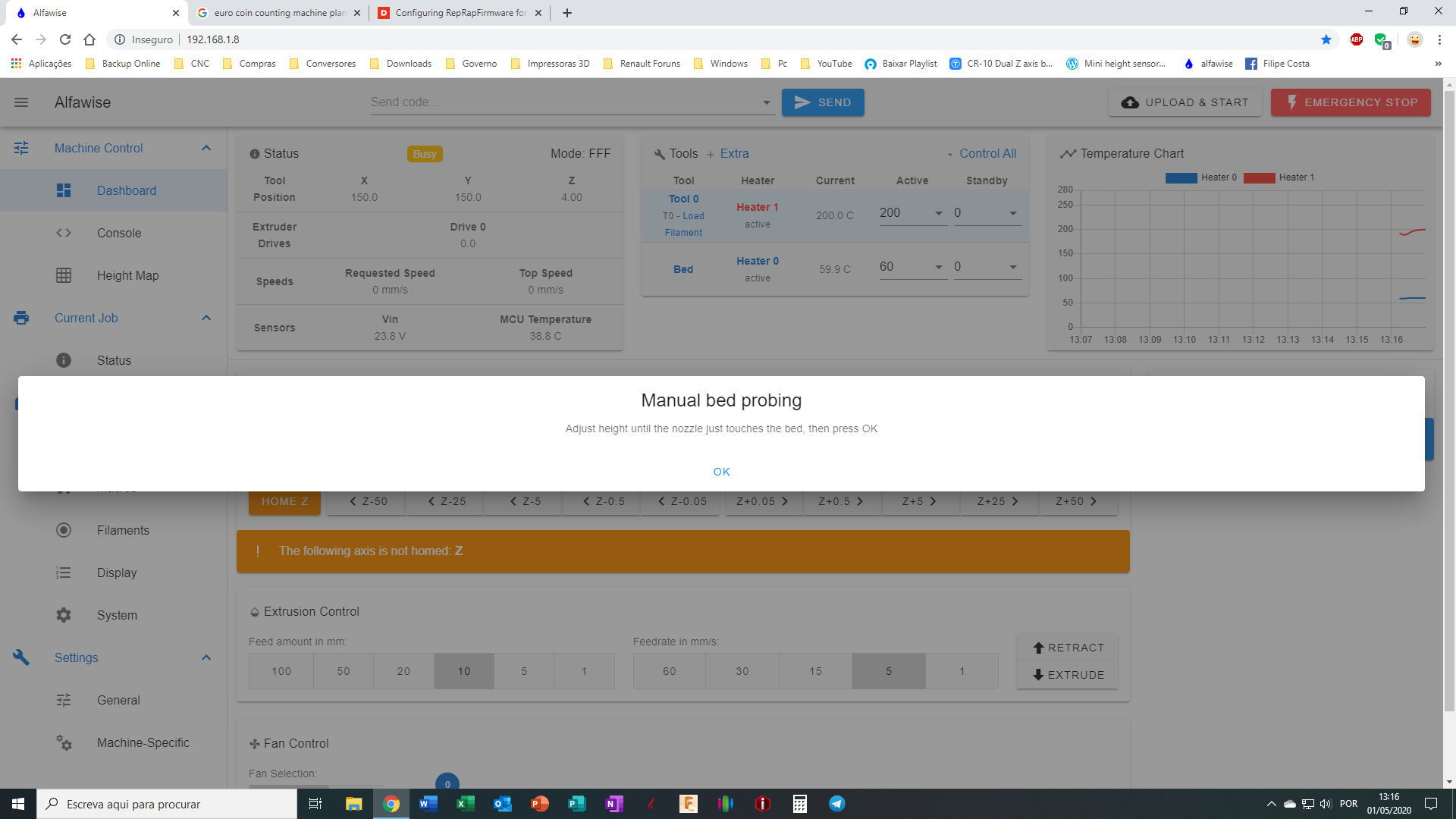The width and height of the screenshot is (1456, 819).
Task: Move Z axis by Z+50
Action: (1077, 502)
